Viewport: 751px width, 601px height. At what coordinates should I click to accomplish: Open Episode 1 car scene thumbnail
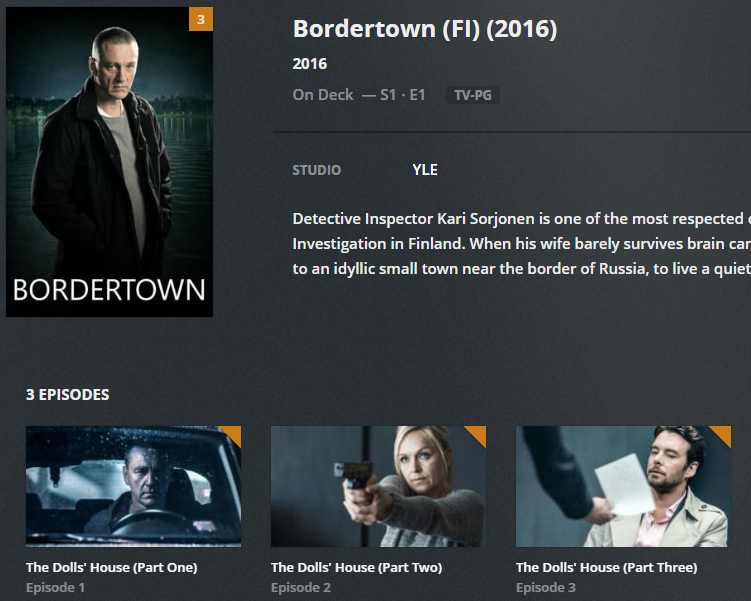(134, 487)
